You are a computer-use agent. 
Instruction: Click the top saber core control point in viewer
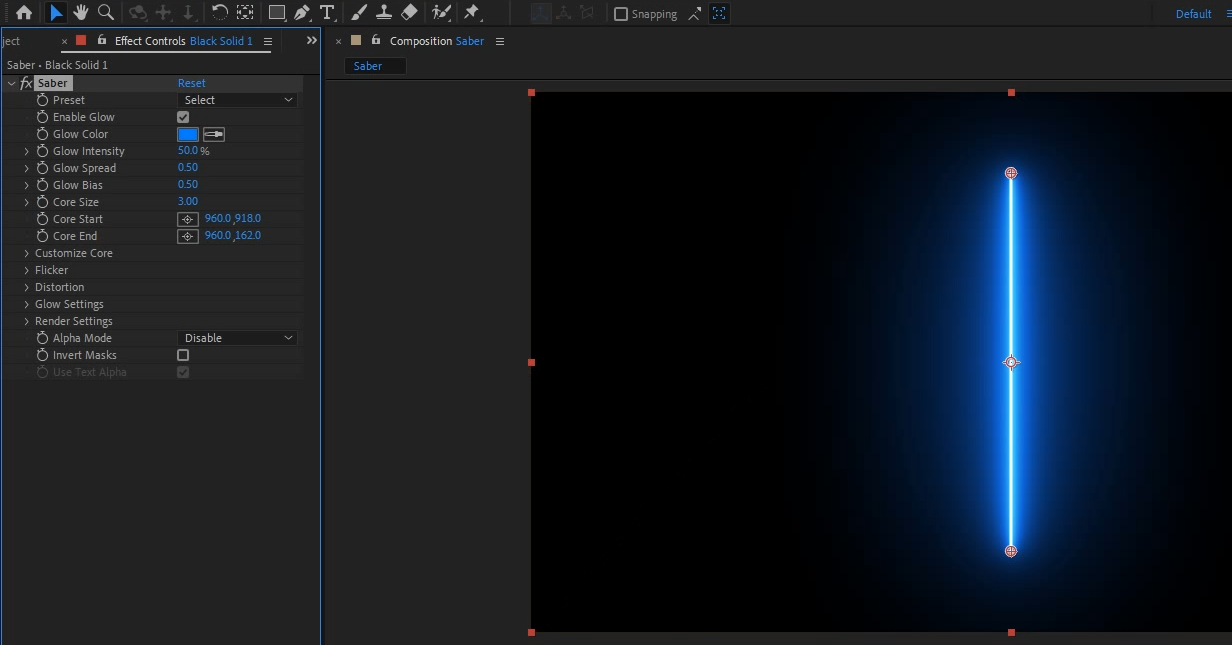pos(1011,173)
